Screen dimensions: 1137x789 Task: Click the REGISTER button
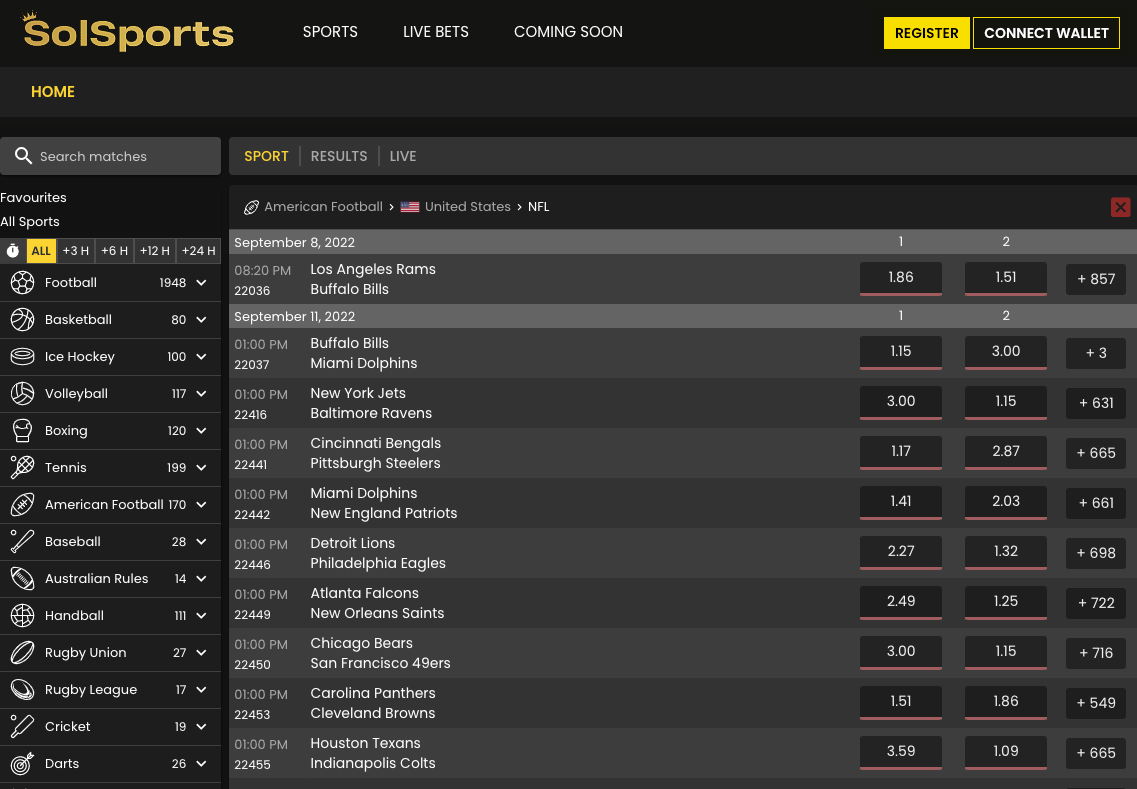[926, 33]
